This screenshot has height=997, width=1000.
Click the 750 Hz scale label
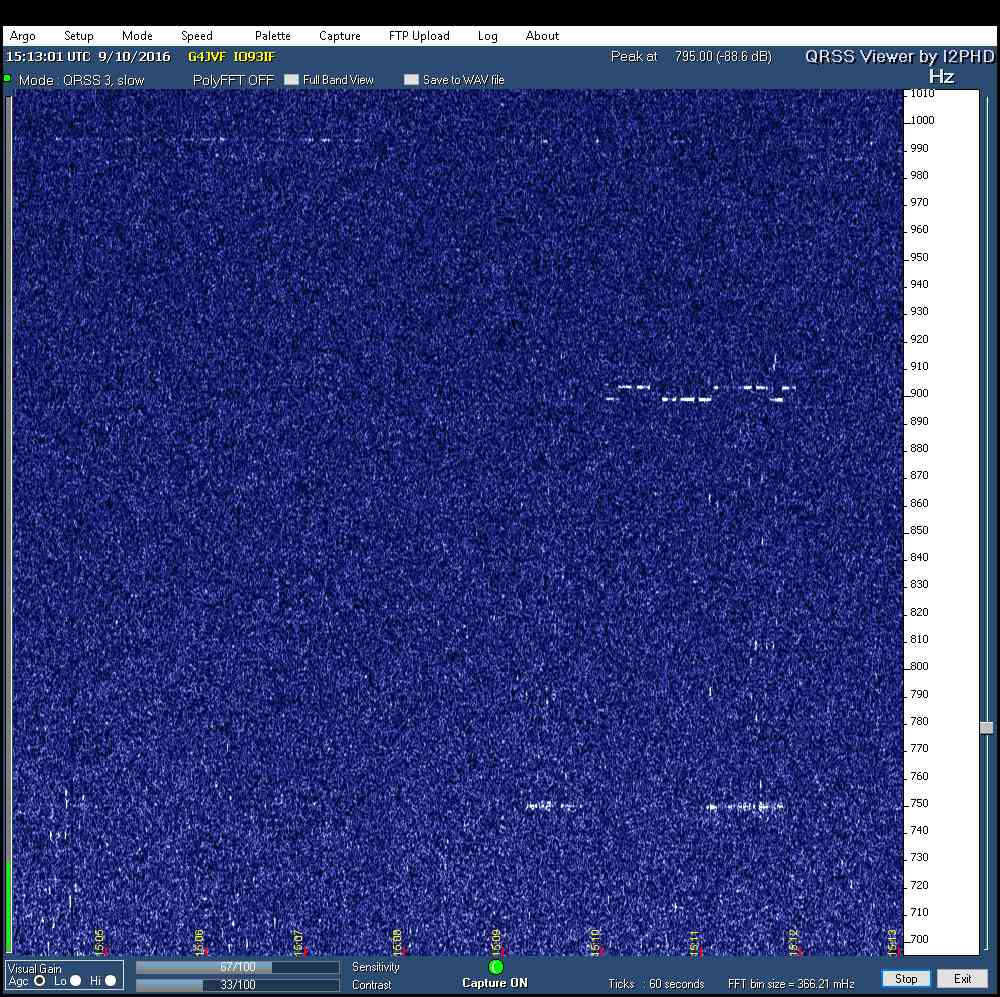click(919, 803)
